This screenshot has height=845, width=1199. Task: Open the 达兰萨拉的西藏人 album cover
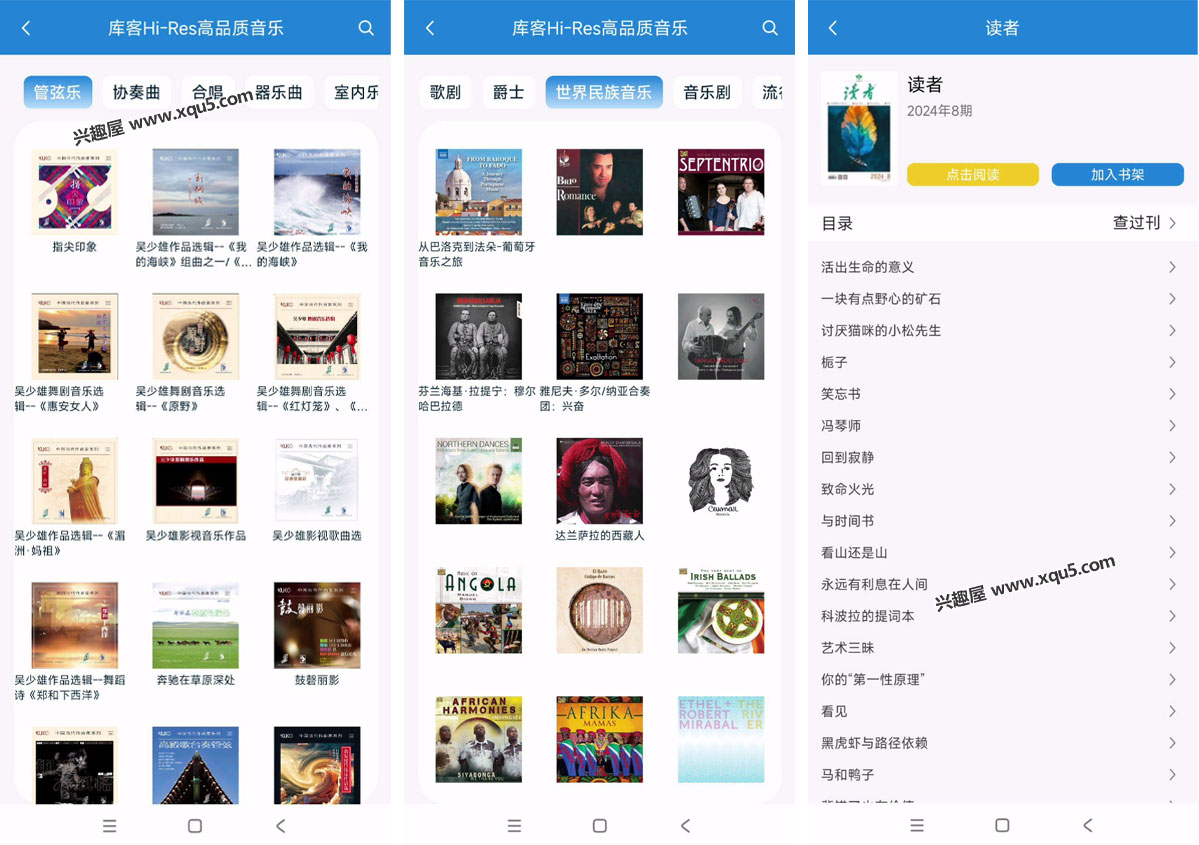tap(600, 480)
